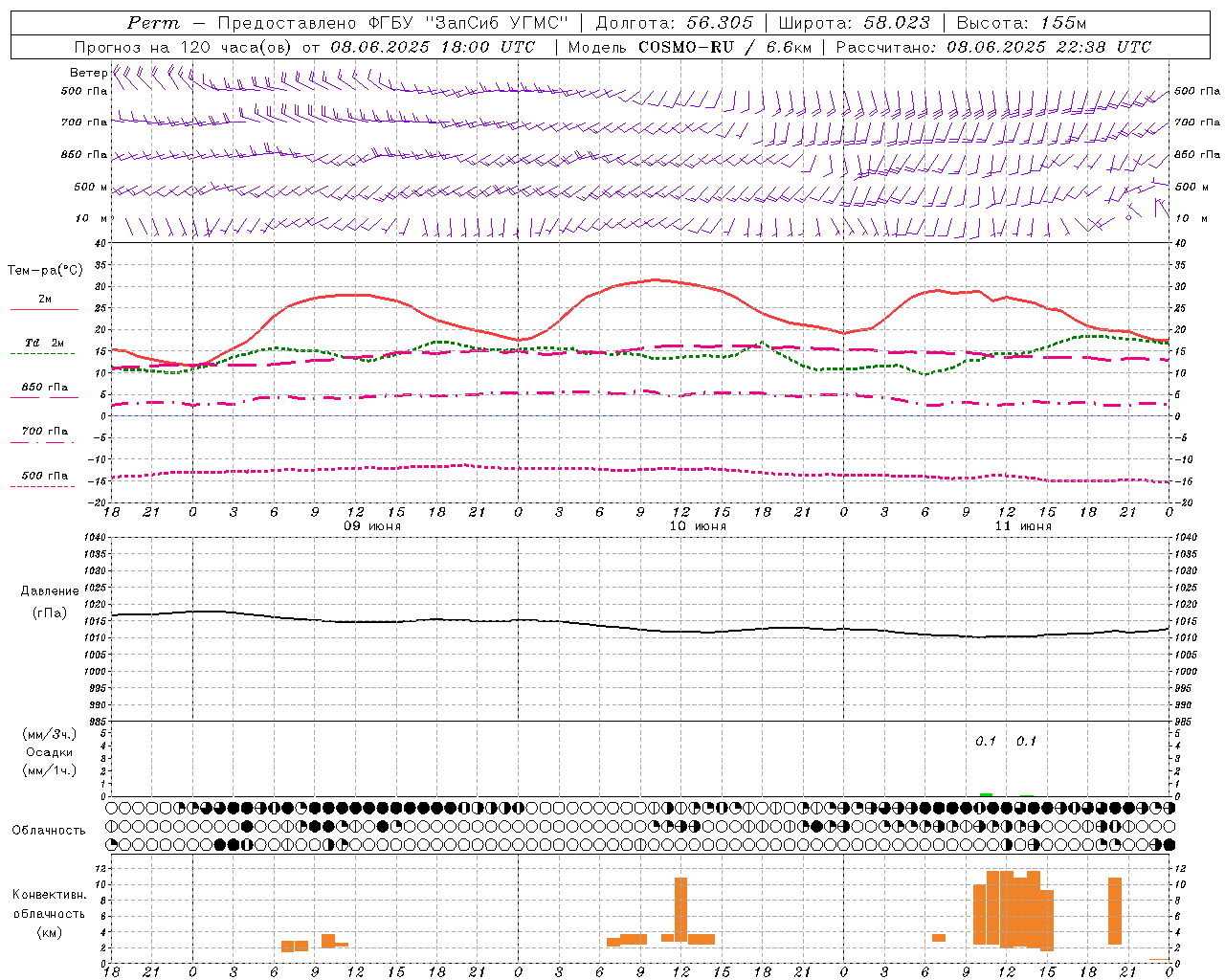Click the (мм/3ч.) precipitation unit label
The image size is (1225, 980).
(x=50, y=734)
